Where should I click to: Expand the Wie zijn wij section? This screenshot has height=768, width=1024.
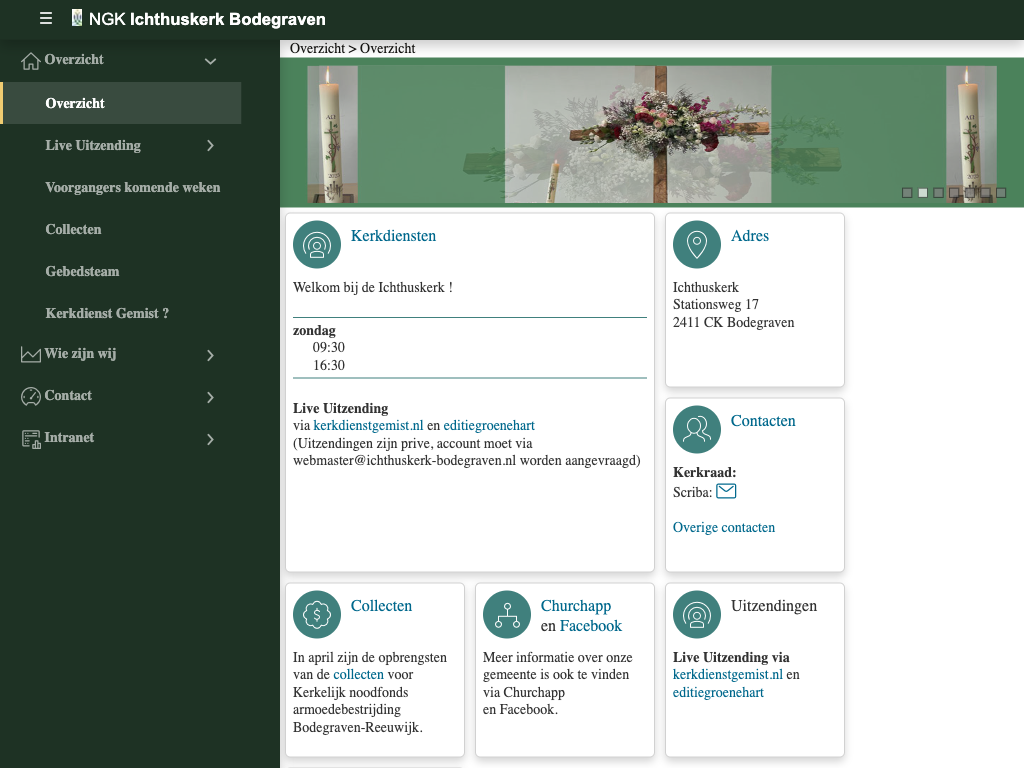[210, 355]
